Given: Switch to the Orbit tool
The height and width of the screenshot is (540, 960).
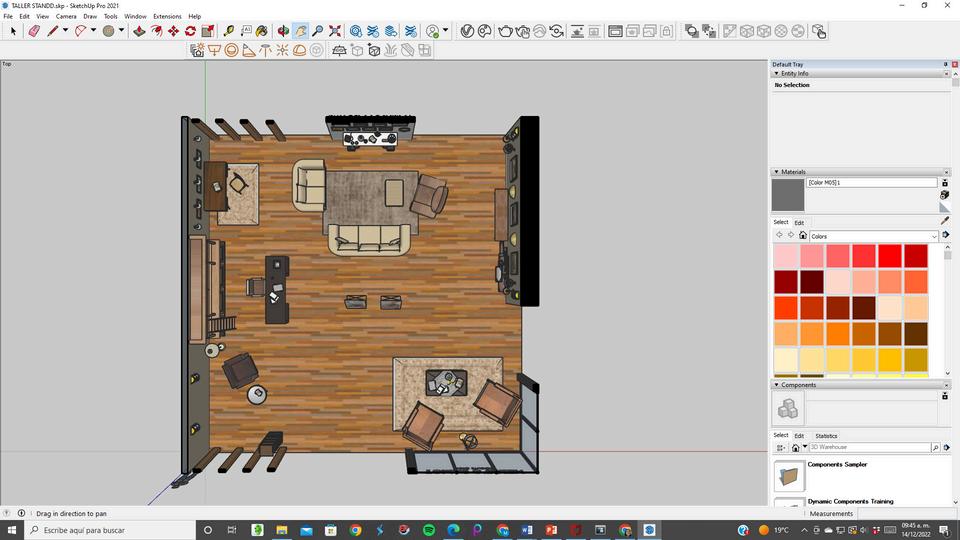Looking at the screenshot, I should tap(284, 31).
